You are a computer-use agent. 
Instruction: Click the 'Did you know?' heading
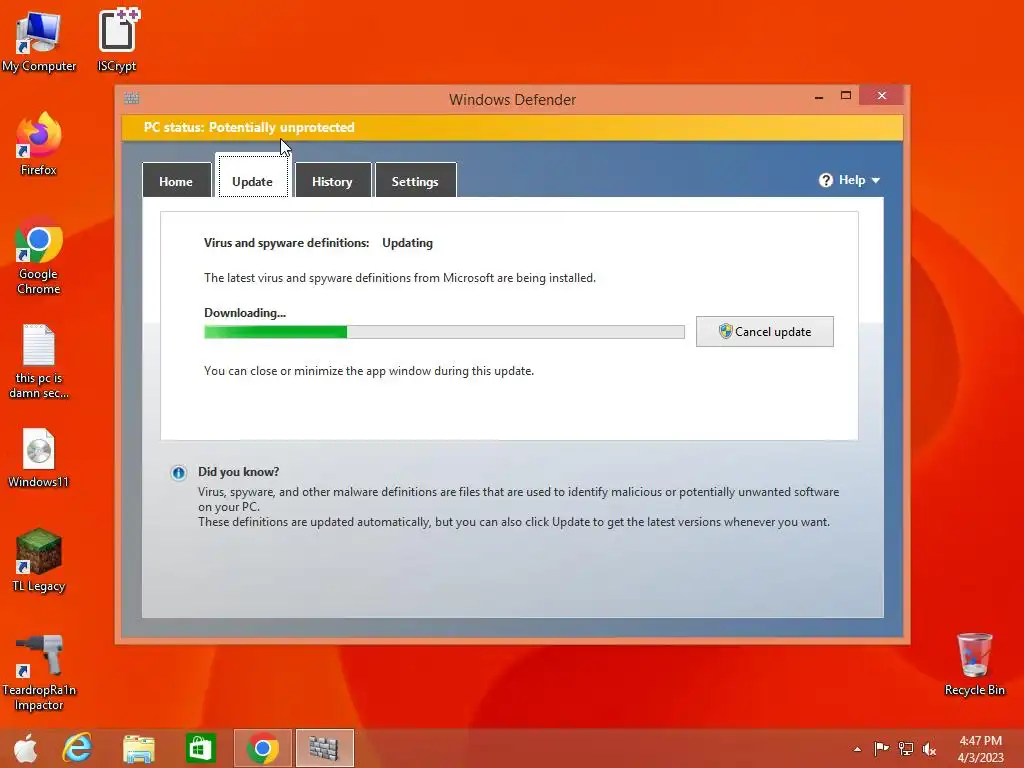[238, 472]
